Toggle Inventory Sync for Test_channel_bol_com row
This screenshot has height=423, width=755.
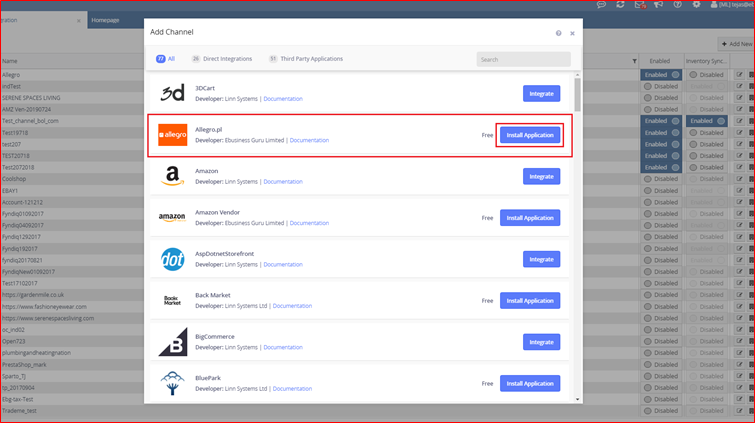707,121
